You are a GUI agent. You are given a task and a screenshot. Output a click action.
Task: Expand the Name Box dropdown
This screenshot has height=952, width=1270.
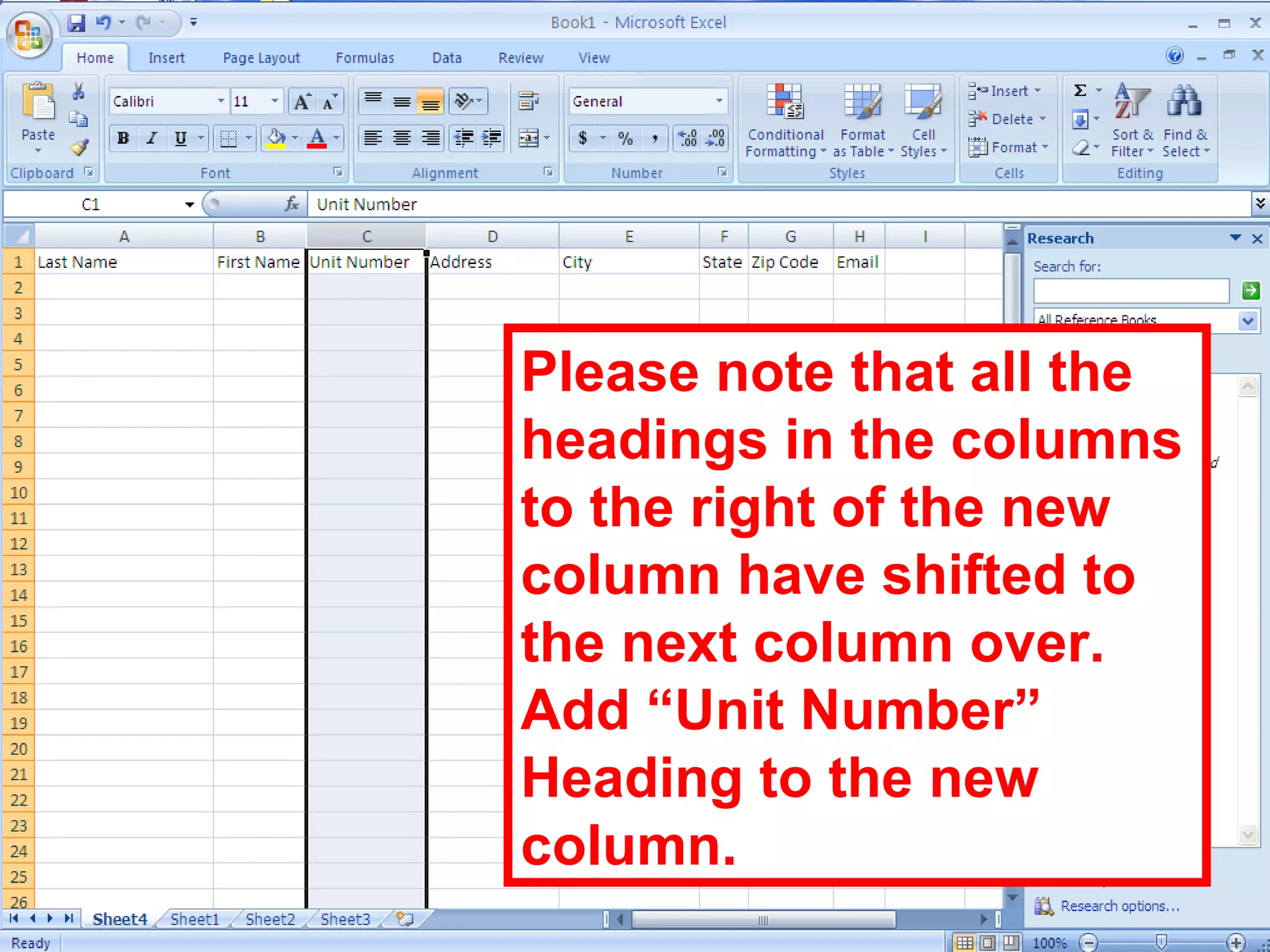pos(189,205)
